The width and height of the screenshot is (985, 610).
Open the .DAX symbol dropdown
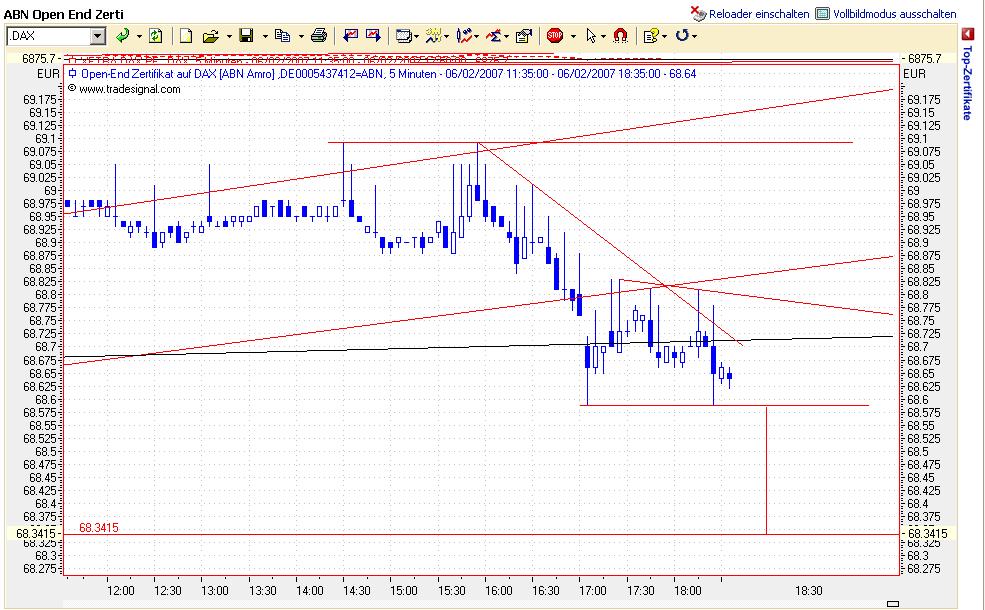pos(97,36)
